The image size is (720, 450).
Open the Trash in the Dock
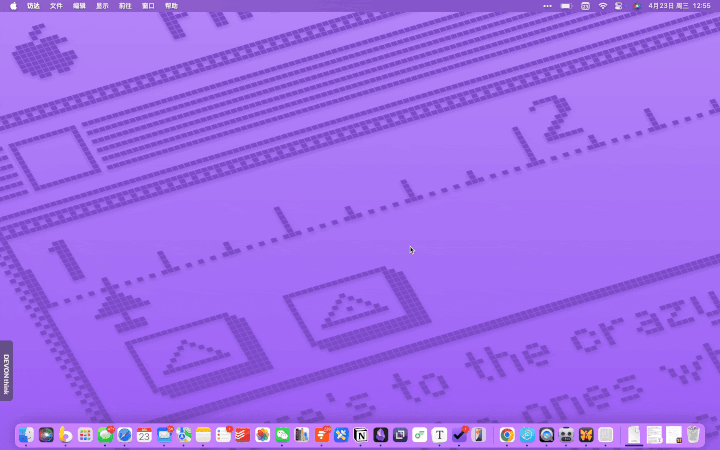point(693,435)
